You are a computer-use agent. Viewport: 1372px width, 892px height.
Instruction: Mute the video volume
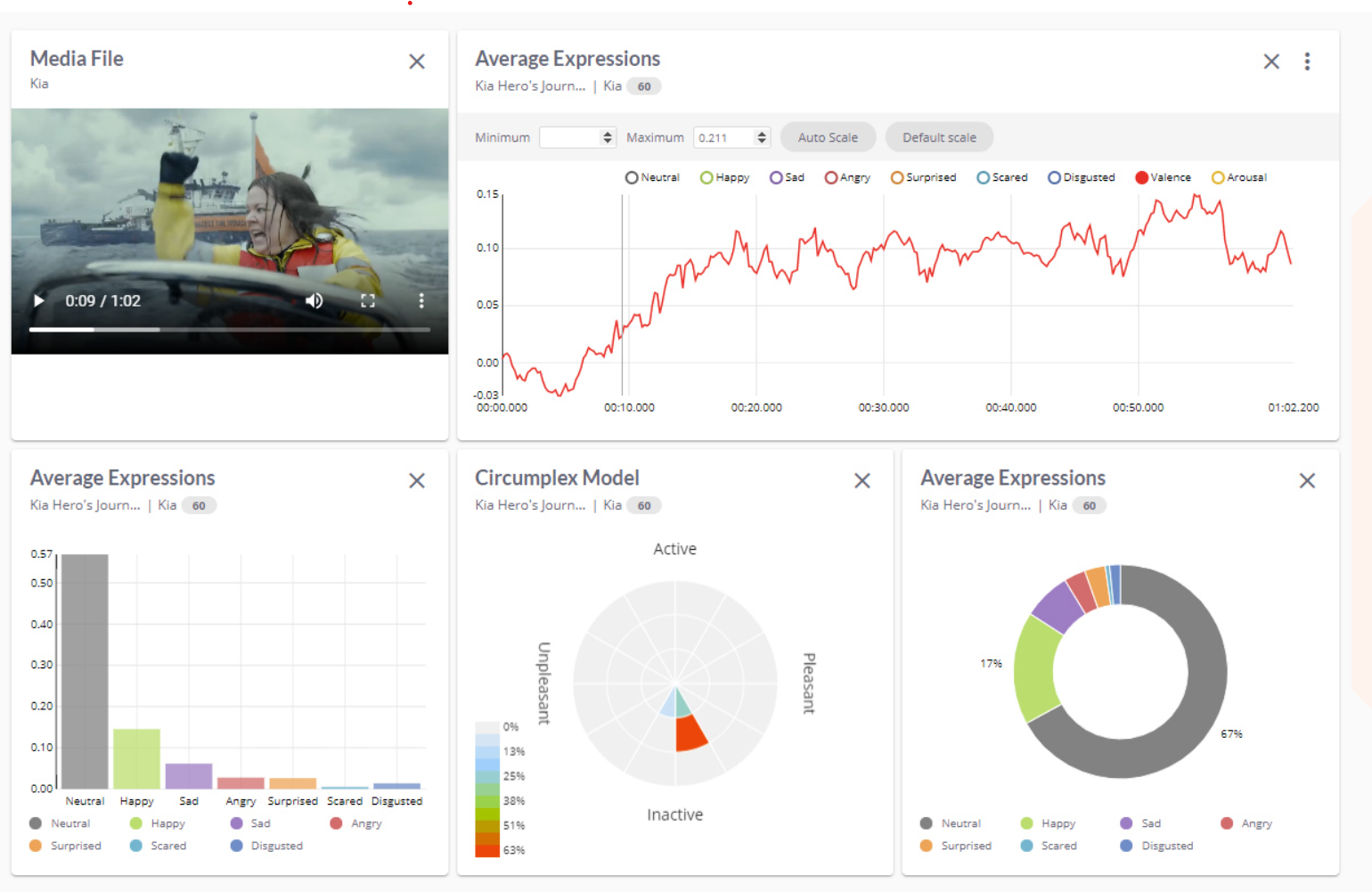pyautogui.click(x=314, y=301)
